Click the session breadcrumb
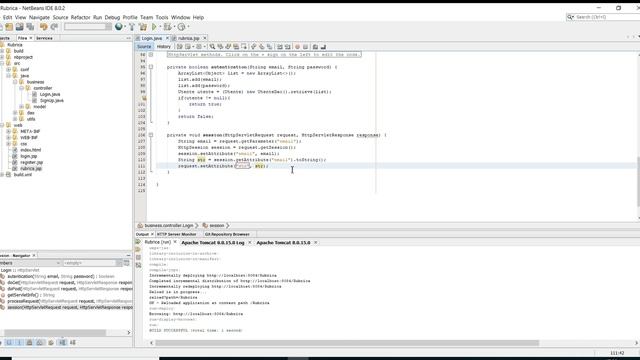This screenshot has height=360, width=640. [217, 225]
